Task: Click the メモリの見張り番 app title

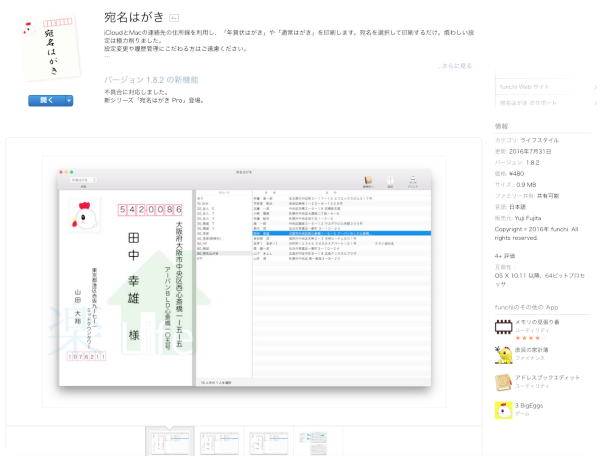Action: pos(537,322)
